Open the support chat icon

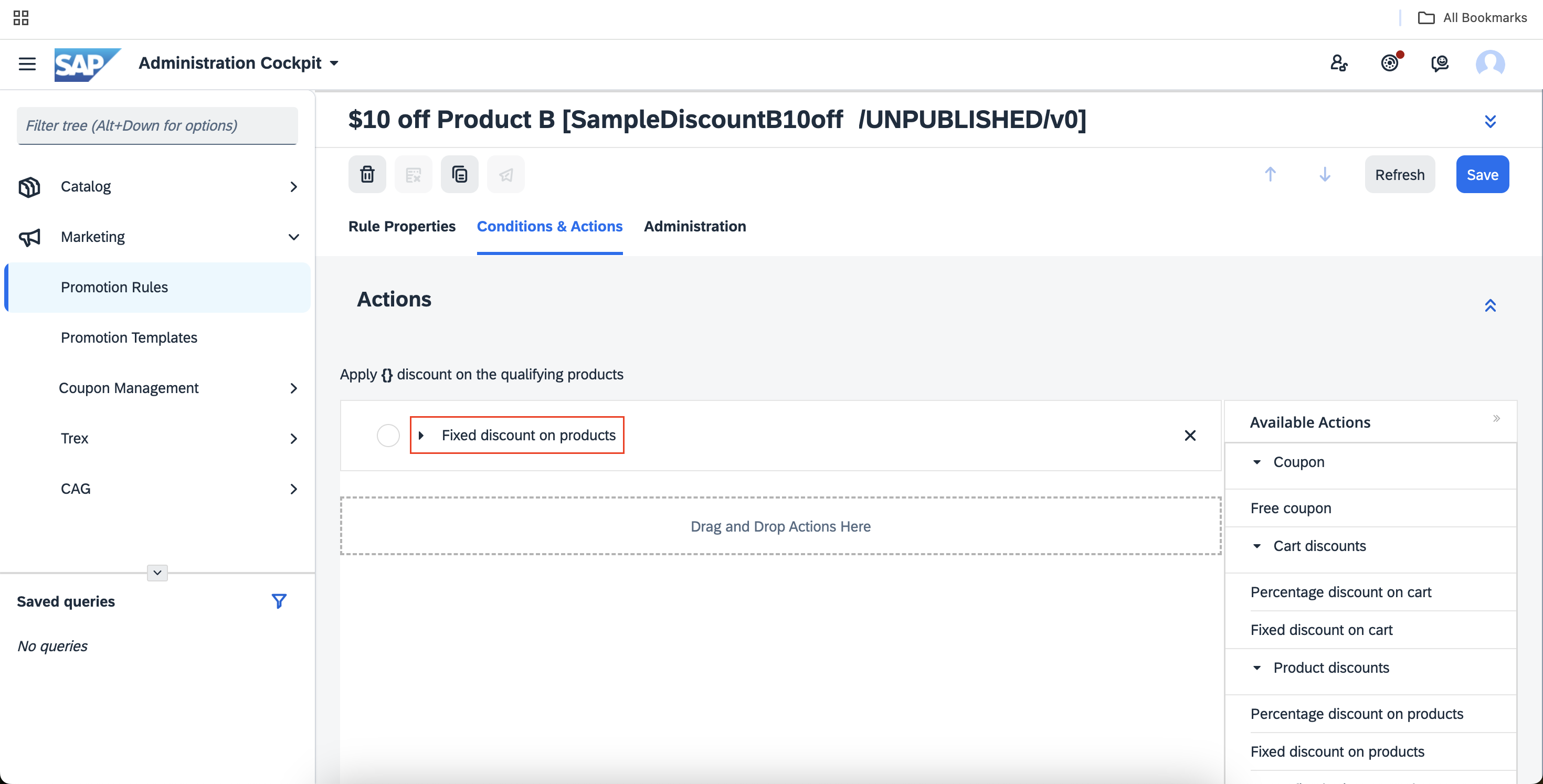[1440, 63]
